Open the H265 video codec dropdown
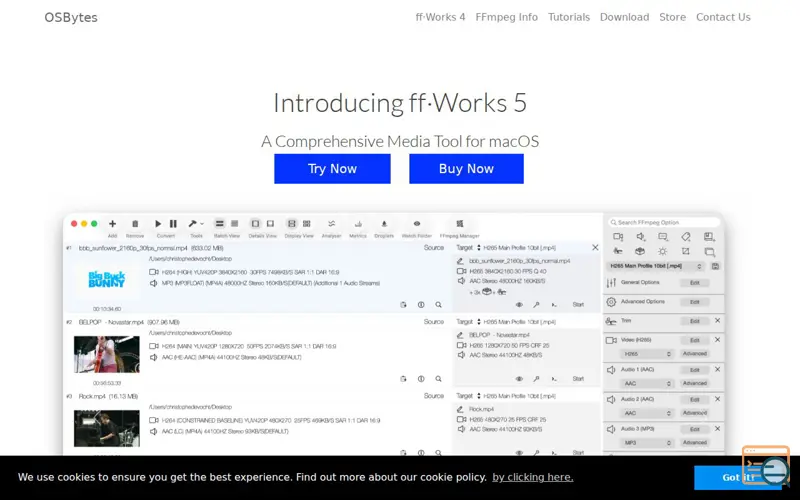 [x=646, y=354]
